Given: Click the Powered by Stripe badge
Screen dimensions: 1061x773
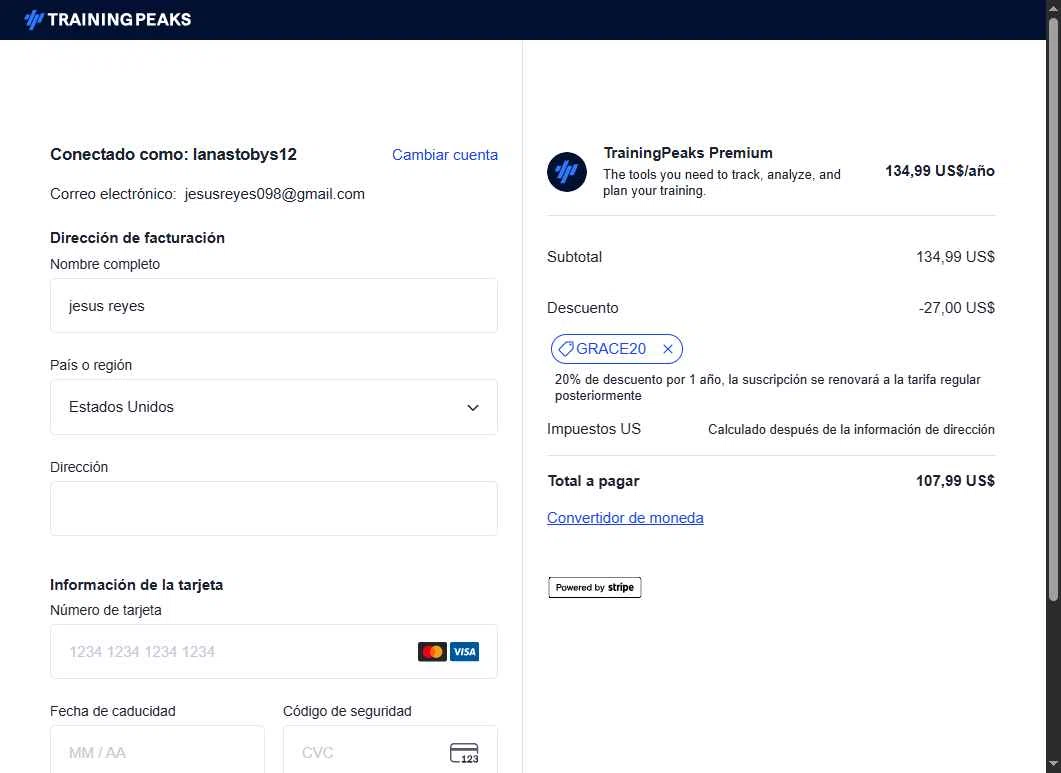Looking at the screenshot, I should (595, 588).
